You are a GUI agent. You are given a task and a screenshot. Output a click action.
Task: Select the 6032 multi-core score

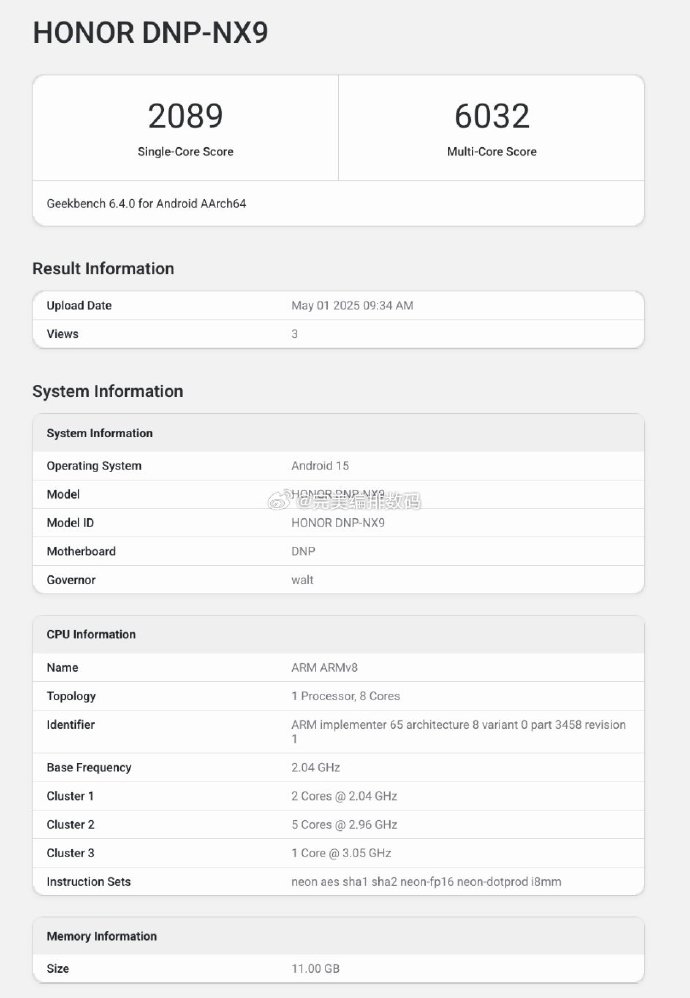coord(491,116)
